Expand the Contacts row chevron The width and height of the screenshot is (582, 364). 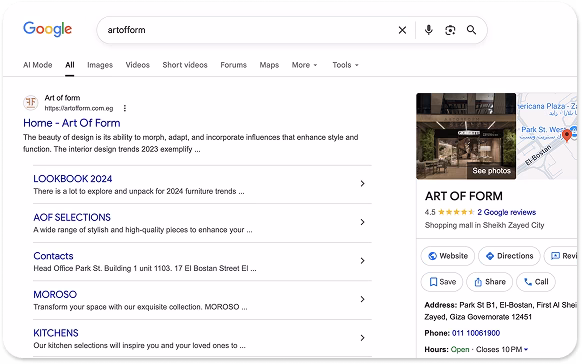click(363, 261)
